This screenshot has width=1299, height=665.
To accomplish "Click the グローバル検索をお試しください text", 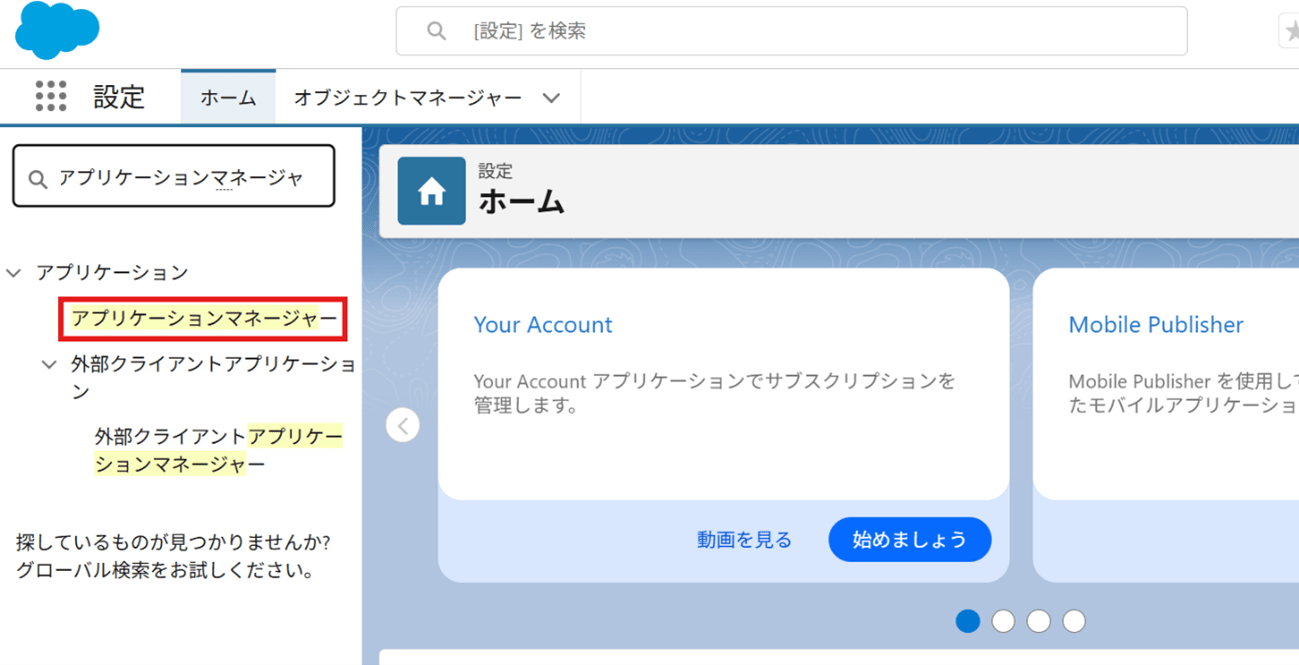I will (x=166, y=571).
